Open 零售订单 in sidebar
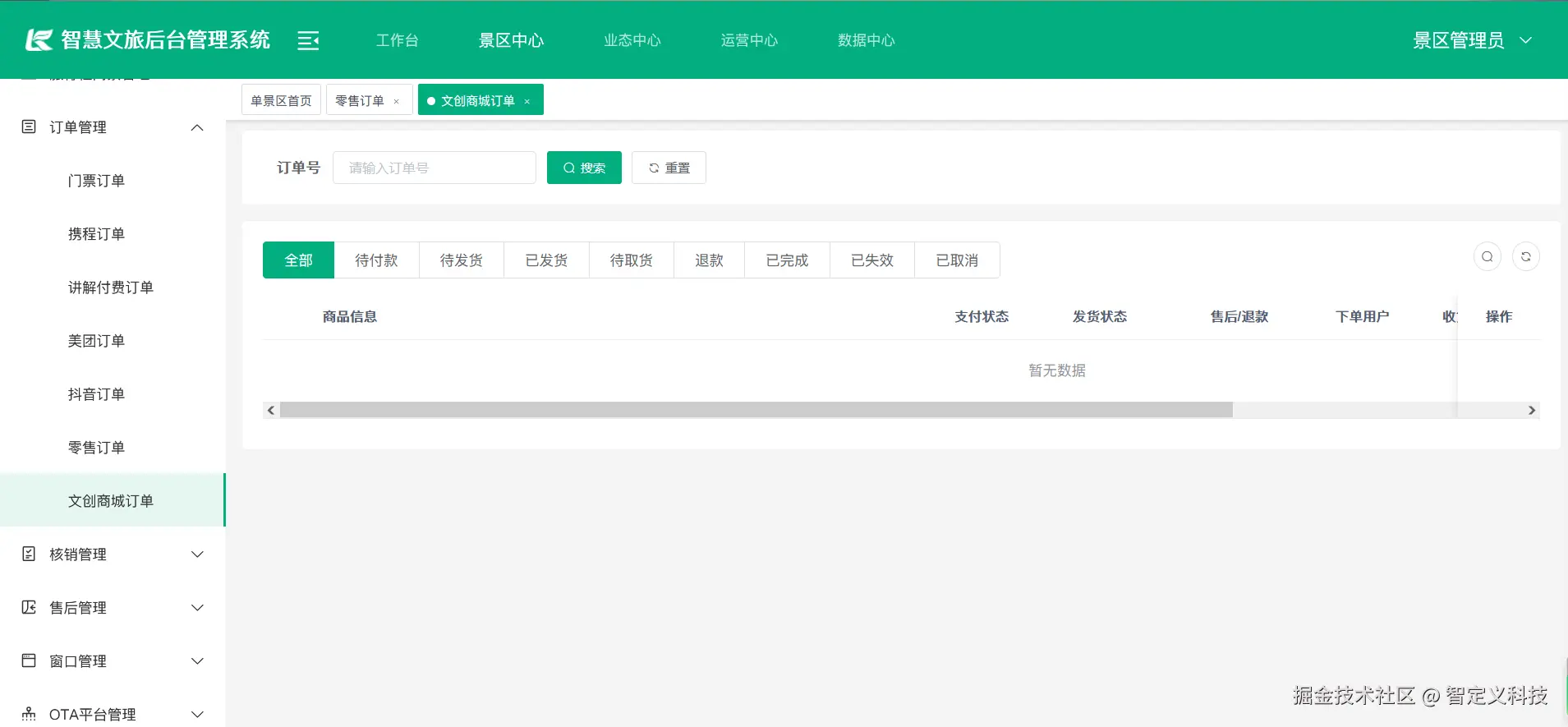1568x727 pixels. click(113, 448)
